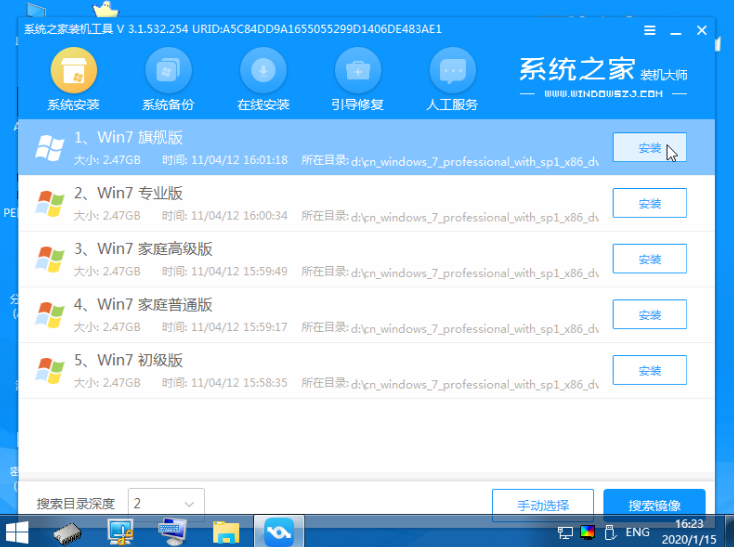Install Win7 专业版 with 安装 button
Screen dimensions: 734x547
pyautogui.click(x=649, y=203)
